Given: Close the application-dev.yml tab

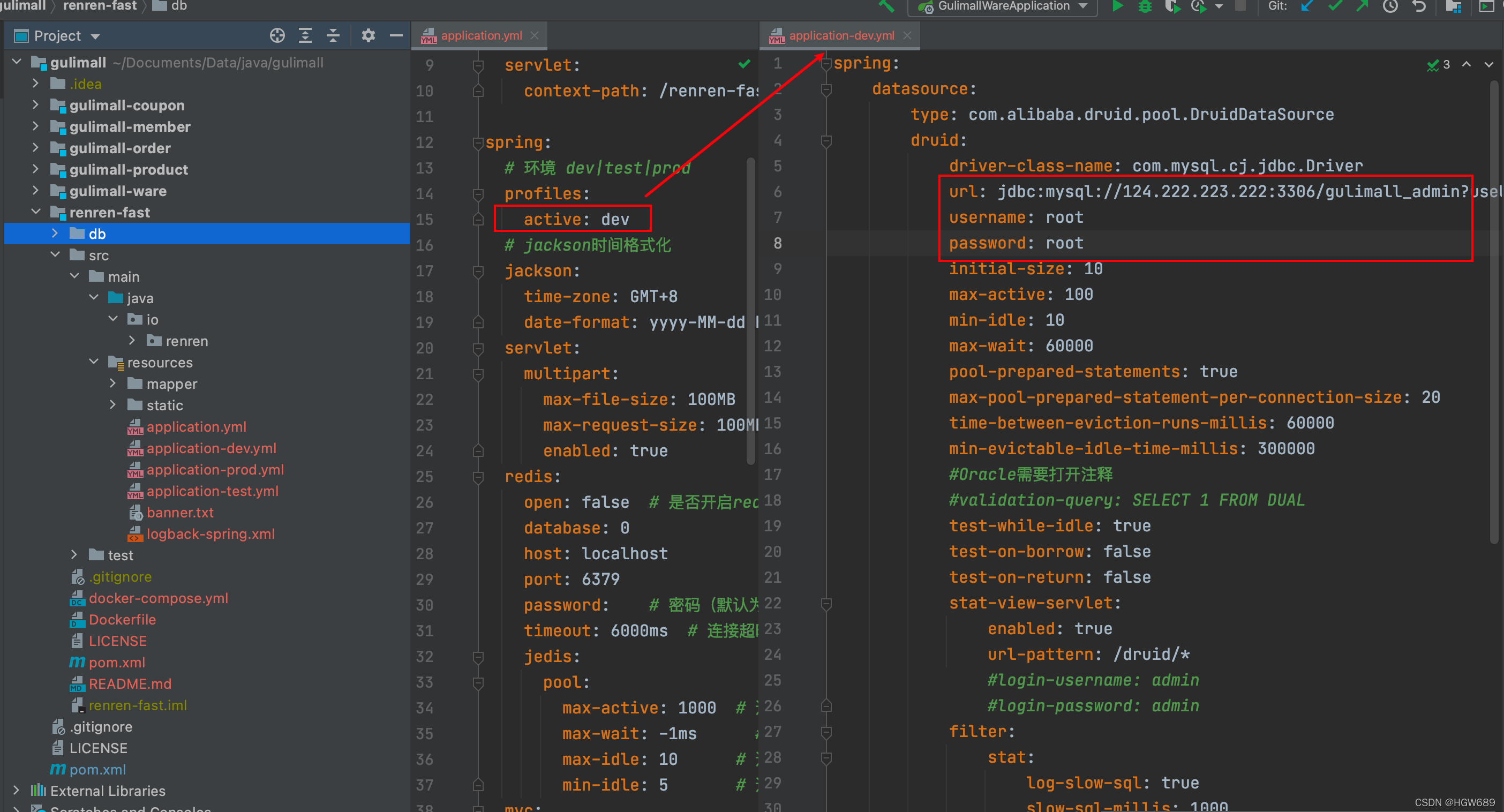Looking at the screenshot, I should click(907, 35).
